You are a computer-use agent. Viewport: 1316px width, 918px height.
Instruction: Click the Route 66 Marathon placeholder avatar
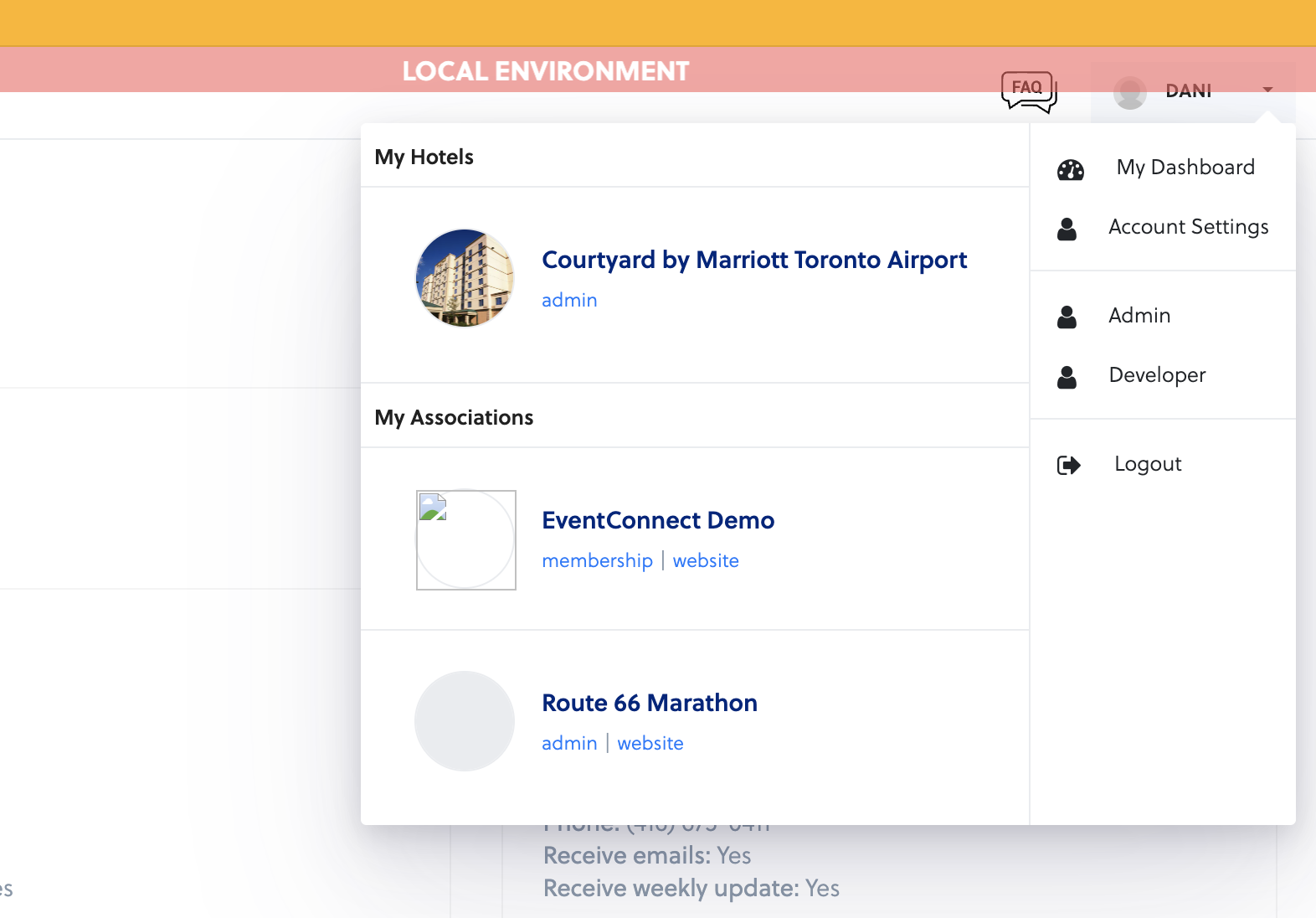(465, 721)
